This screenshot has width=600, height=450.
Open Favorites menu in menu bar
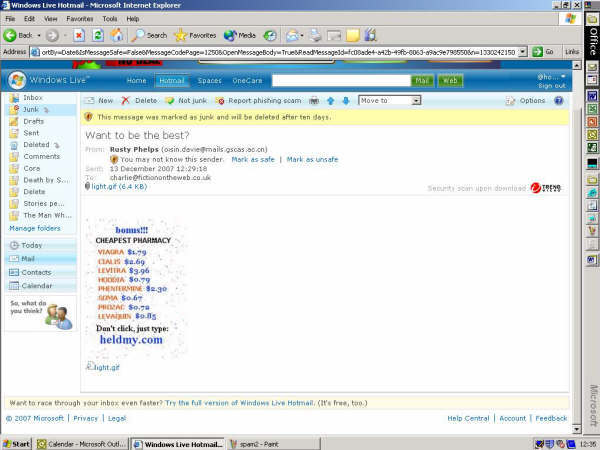coord(80,19)
